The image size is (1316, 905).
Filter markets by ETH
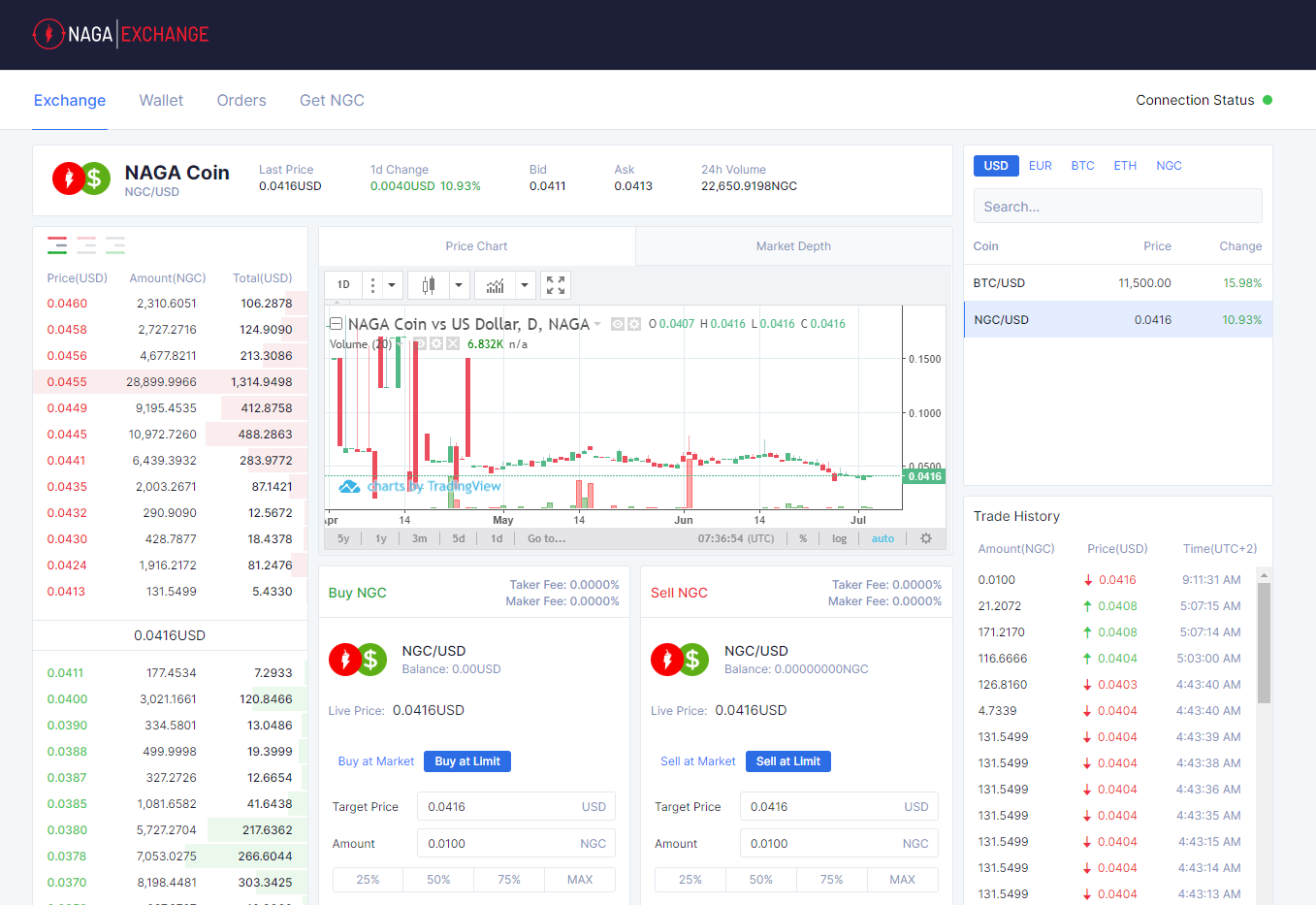point(1125,166)
